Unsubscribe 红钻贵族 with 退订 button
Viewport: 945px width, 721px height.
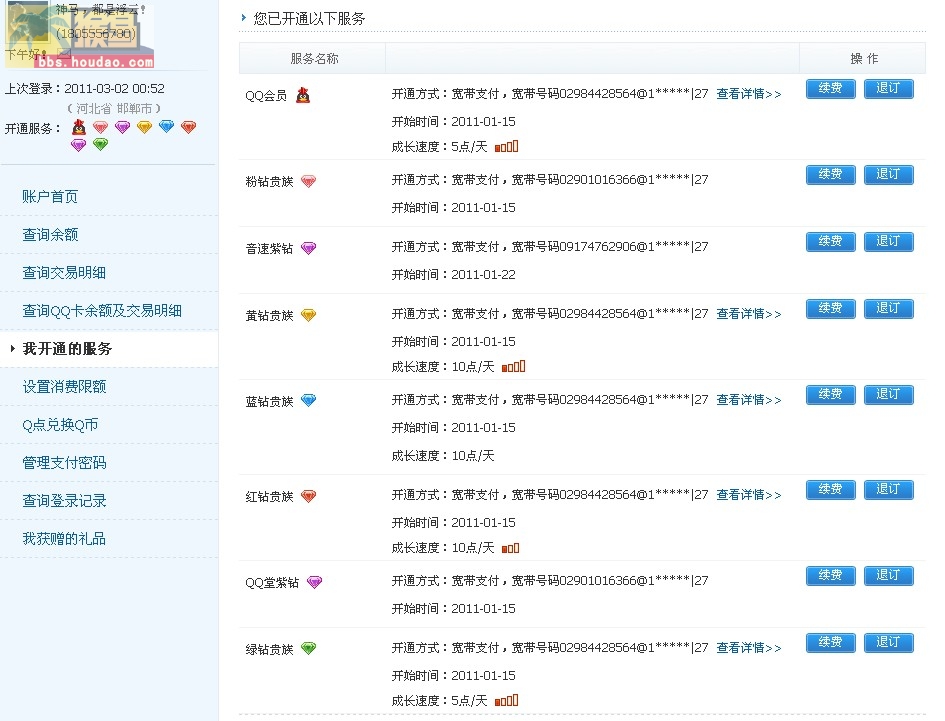click(x=888, y=490)
